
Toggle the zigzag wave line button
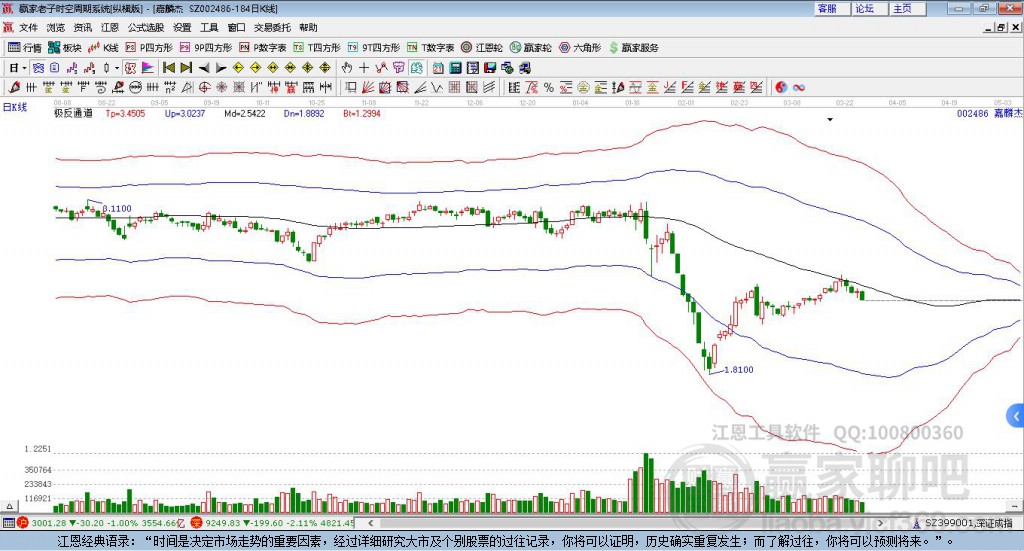tap(381, 68)
